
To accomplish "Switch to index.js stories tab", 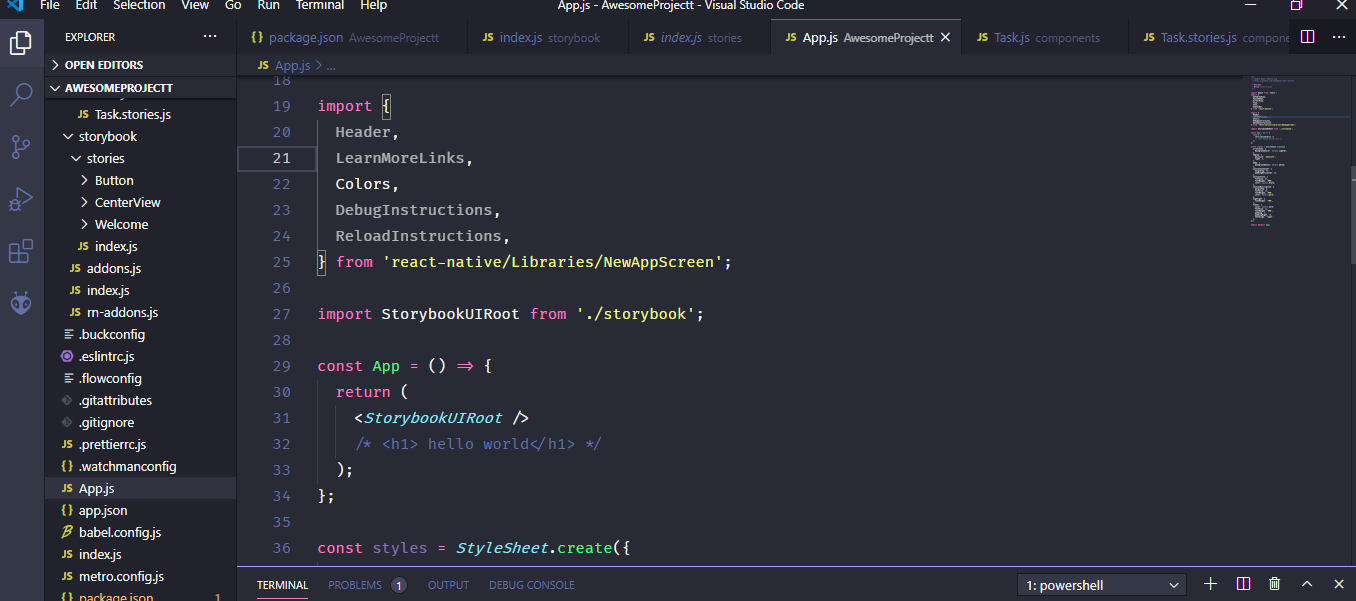I will coord(700,37).
